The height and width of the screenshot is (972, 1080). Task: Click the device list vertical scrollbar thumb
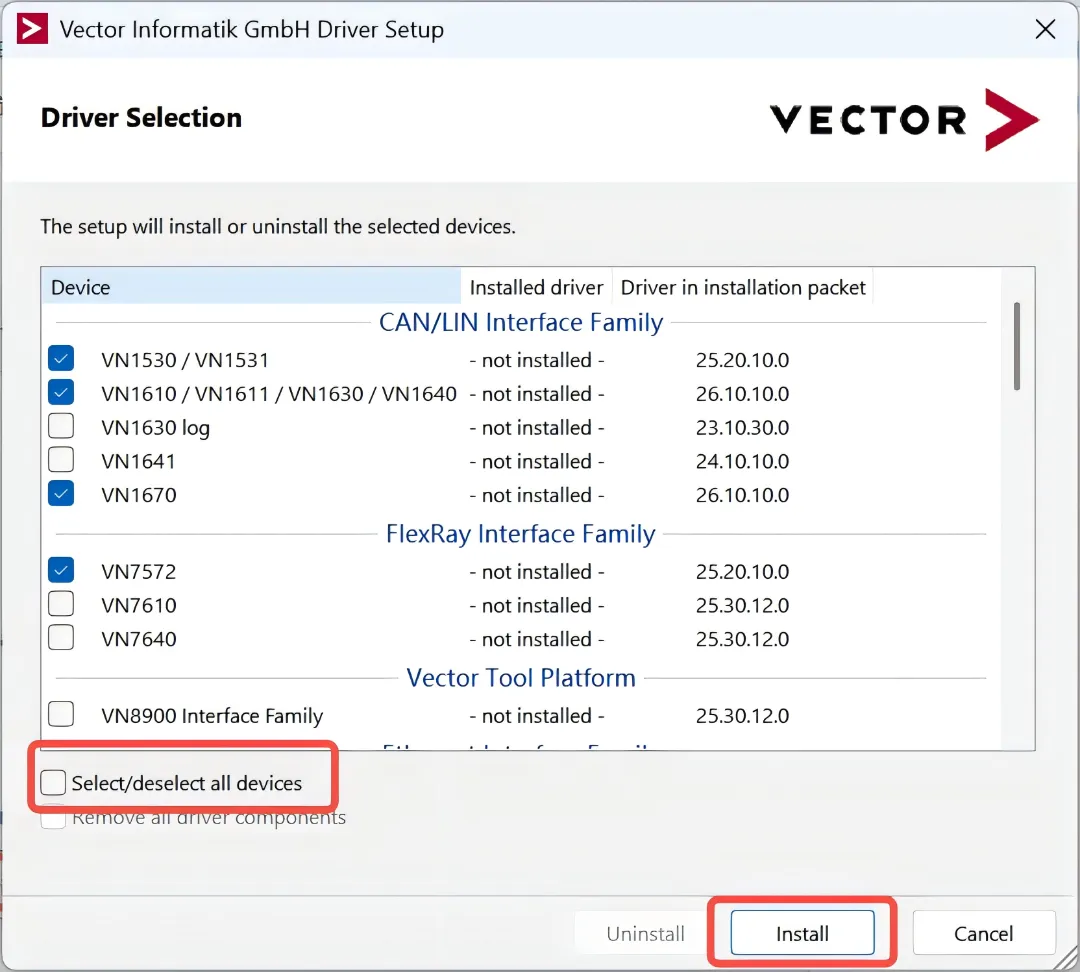(x=1017, y=346)
